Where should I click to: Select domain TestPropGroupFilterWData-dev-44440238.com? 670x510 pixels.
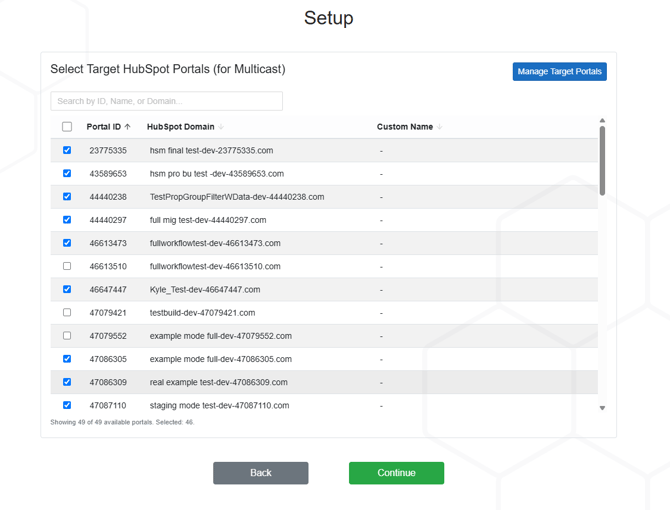tap(237, 197)
